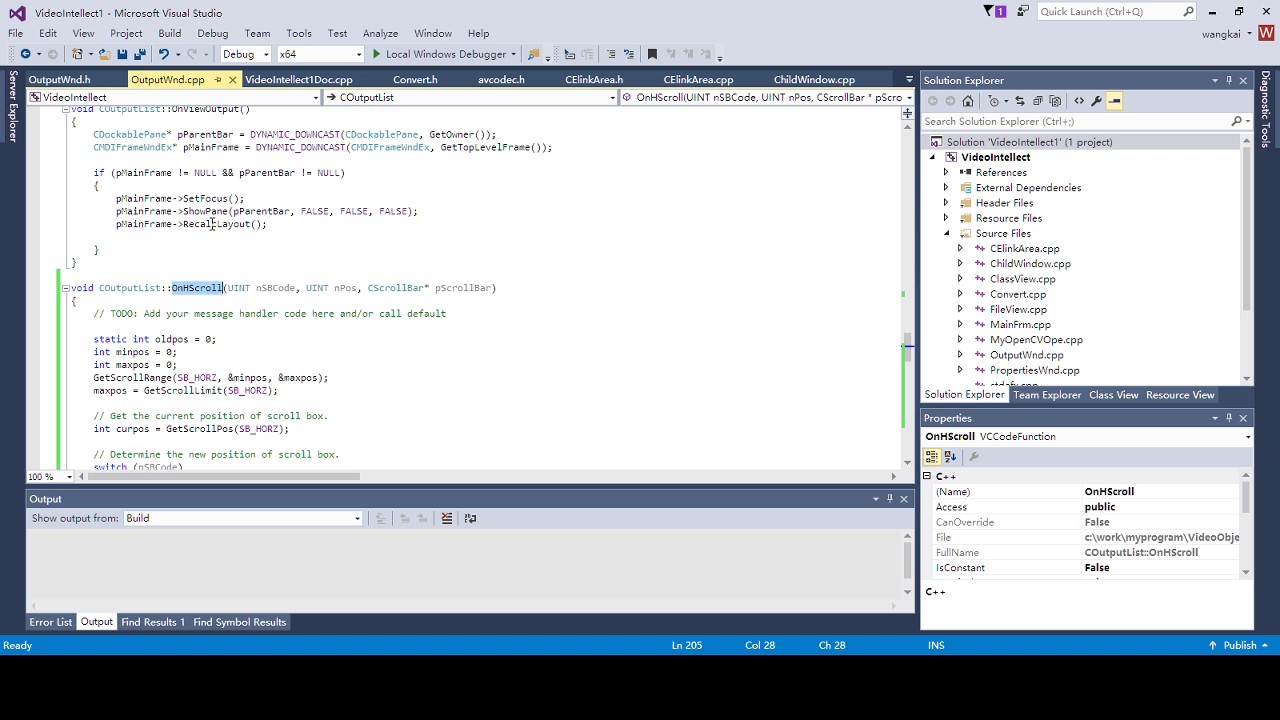Switch to the Error List tab
This screenshot has height=720, width=1280.
point(50,622)
